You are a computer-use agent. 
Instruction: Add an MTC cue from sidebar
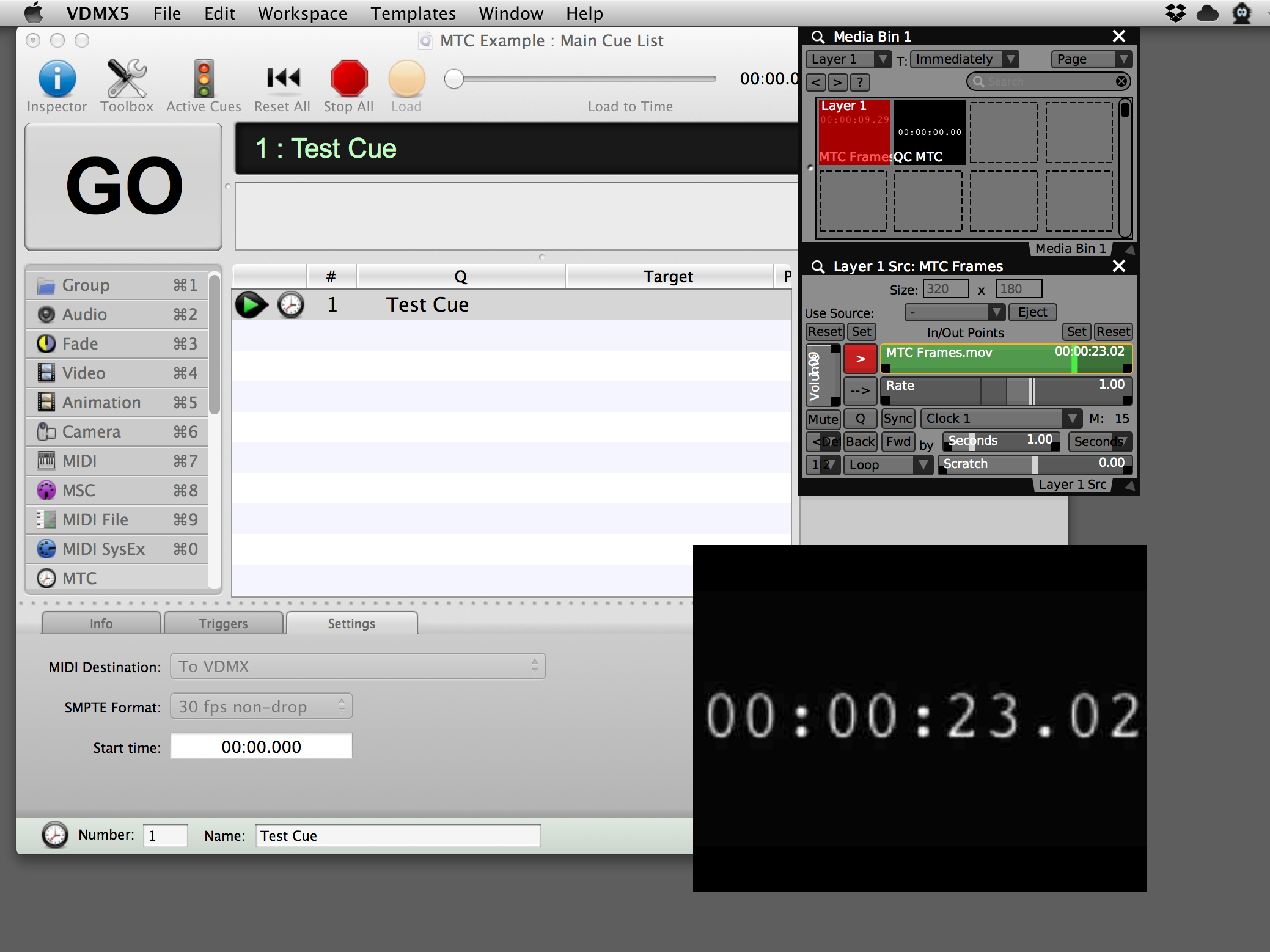[x=117, y=578]
